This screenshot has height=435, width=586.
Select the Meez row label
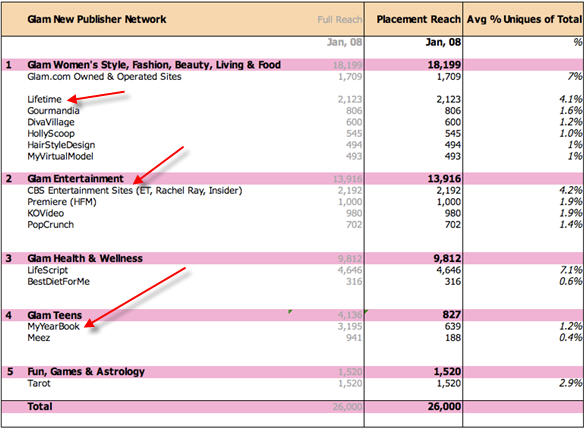coord(38,338)
